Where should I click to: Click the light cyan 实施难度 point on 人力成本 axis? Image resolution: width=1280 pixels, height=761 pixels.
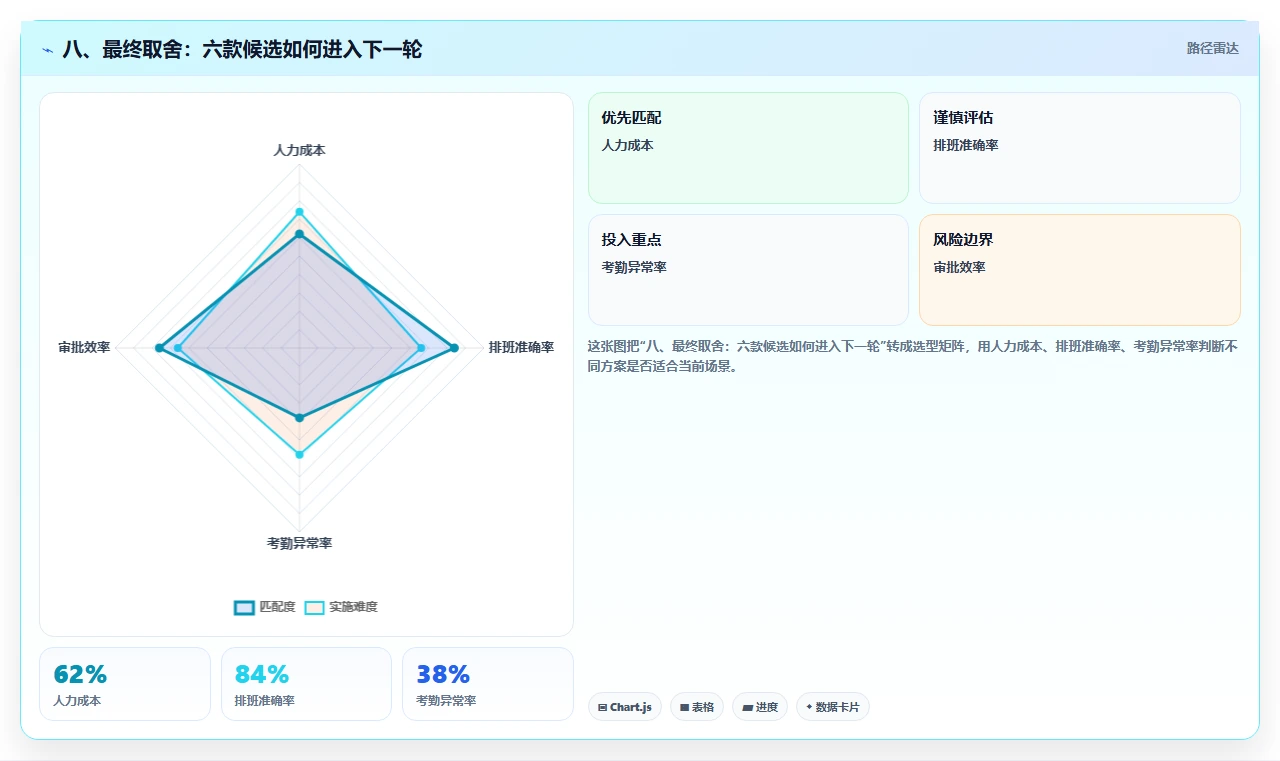pos(299,212)
